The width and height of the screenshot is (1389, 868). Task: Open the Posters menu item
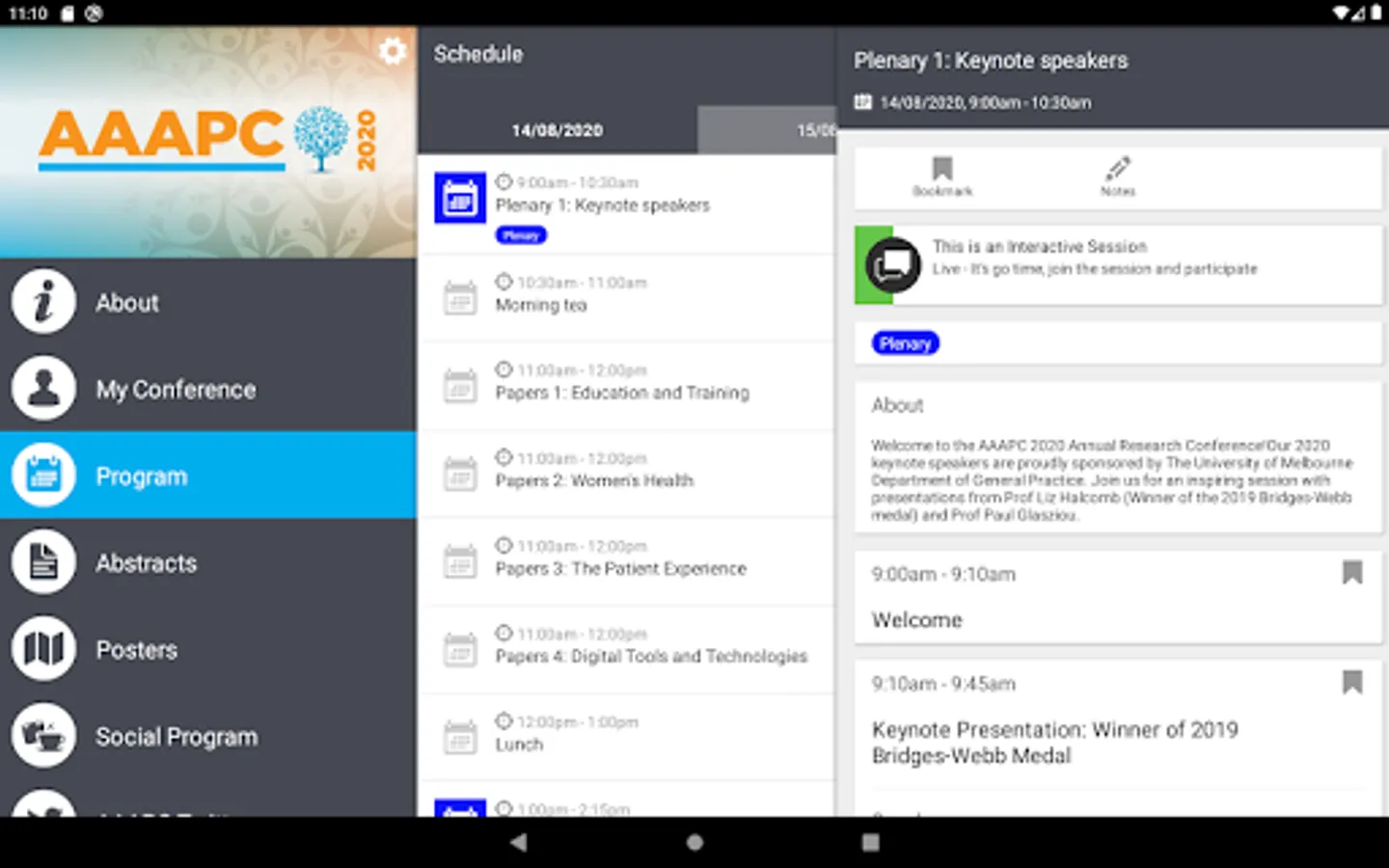pyautogui.click(x=208, y=649)
